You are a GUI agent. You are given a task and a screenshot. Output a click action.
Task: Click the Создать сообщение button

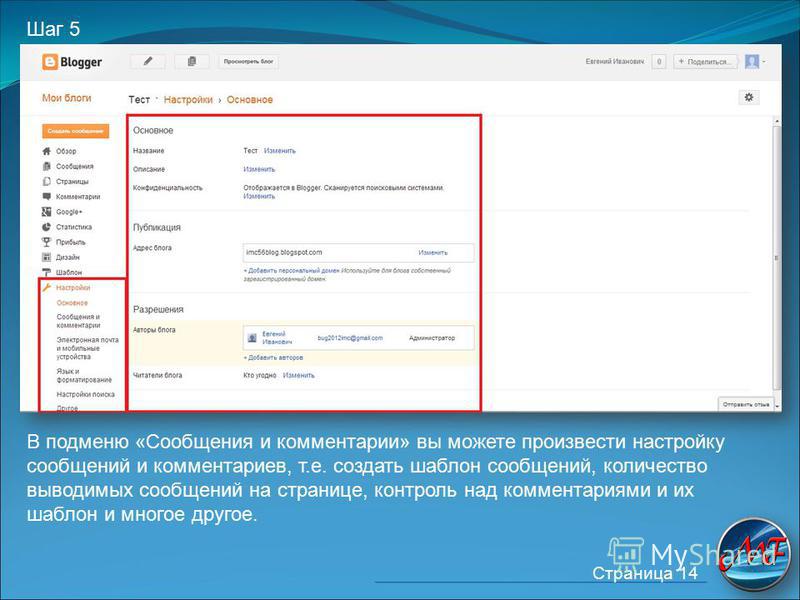click(76, 131)
